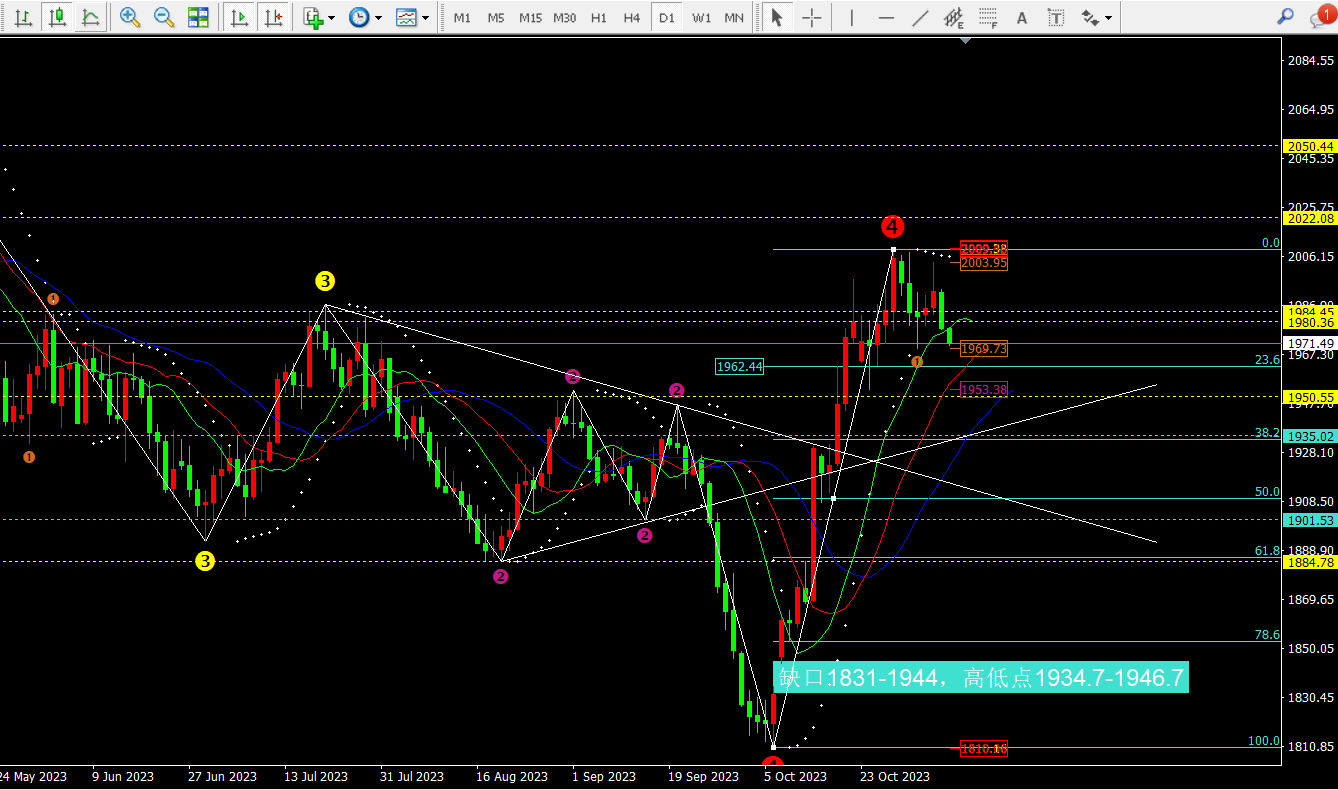
Task: Select the D1 daily timeframe
Action: (x=667, y=17)
